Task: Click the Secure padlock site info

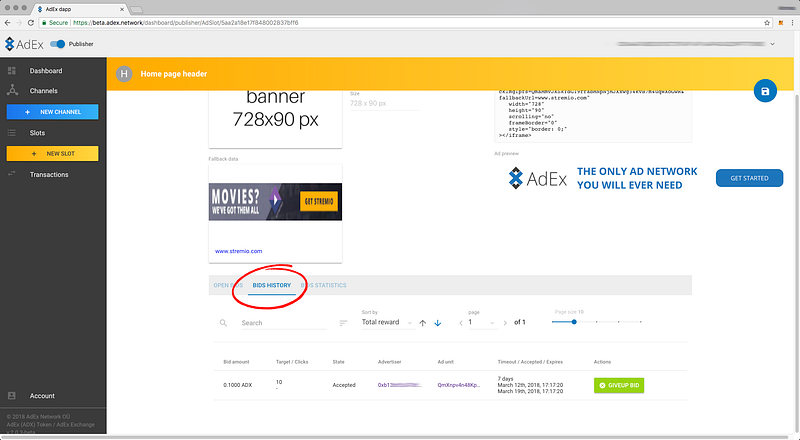Action: tap(55, 22)
